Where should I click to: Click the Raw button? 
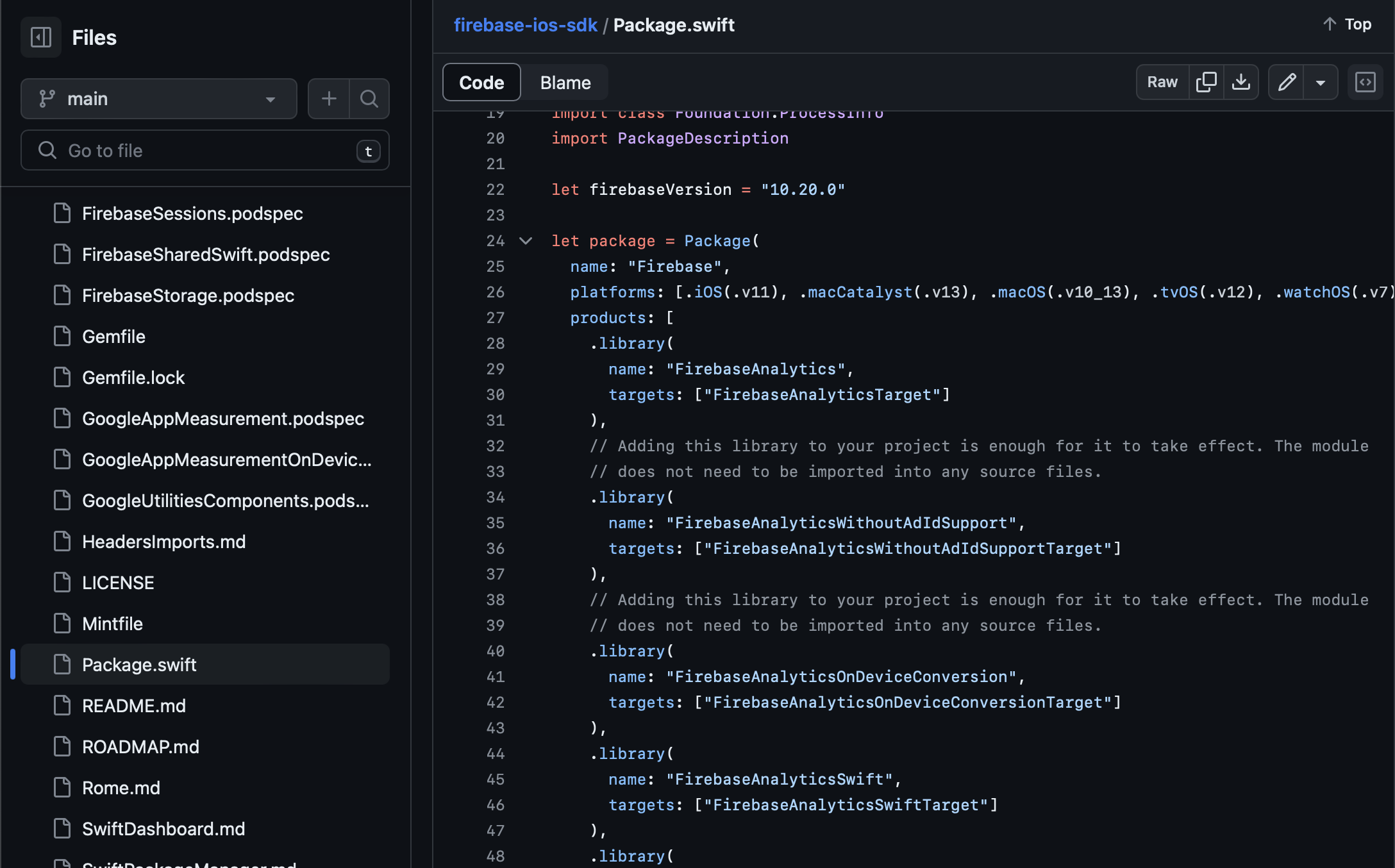1162,82
